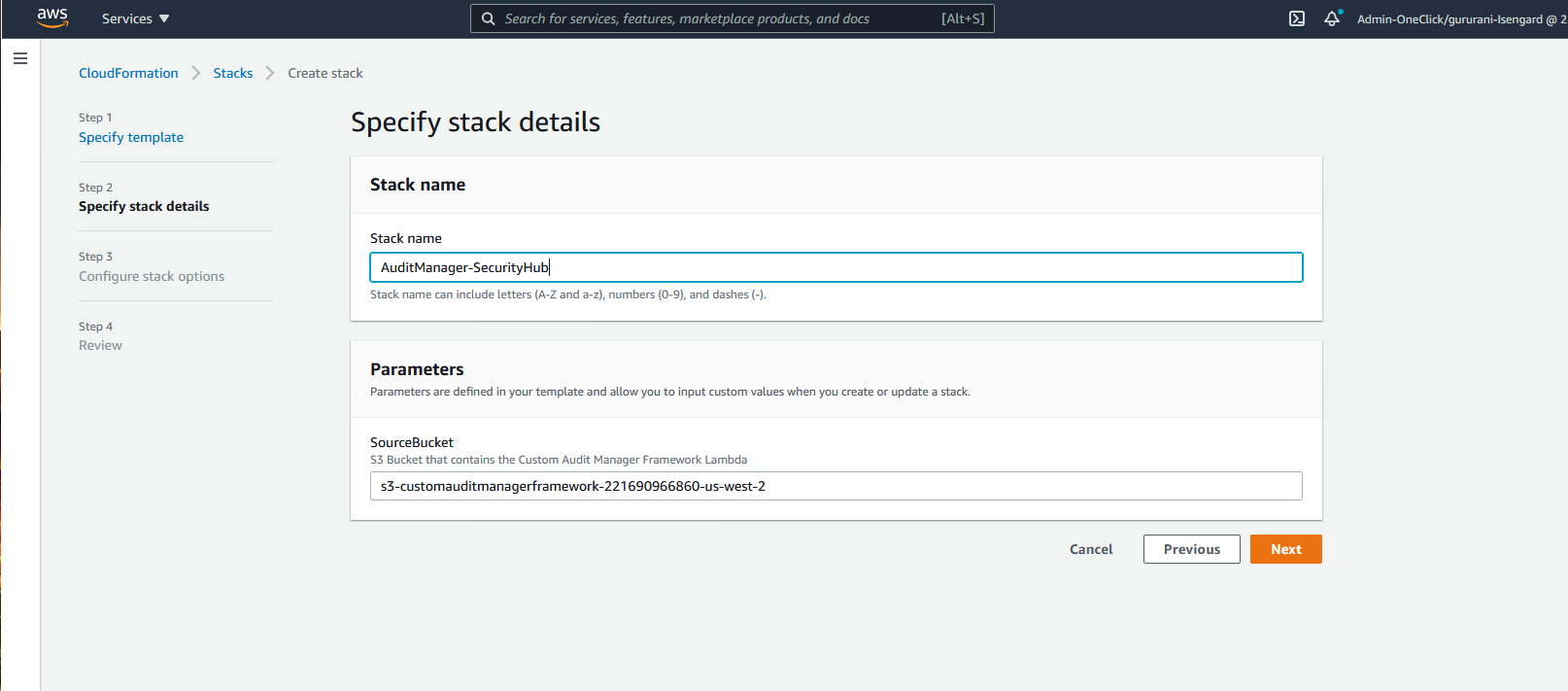Screen dimensions: 1568x691
Task: Go to CloudFormation breadcrumb link
Action: click(x=128, y=73)
